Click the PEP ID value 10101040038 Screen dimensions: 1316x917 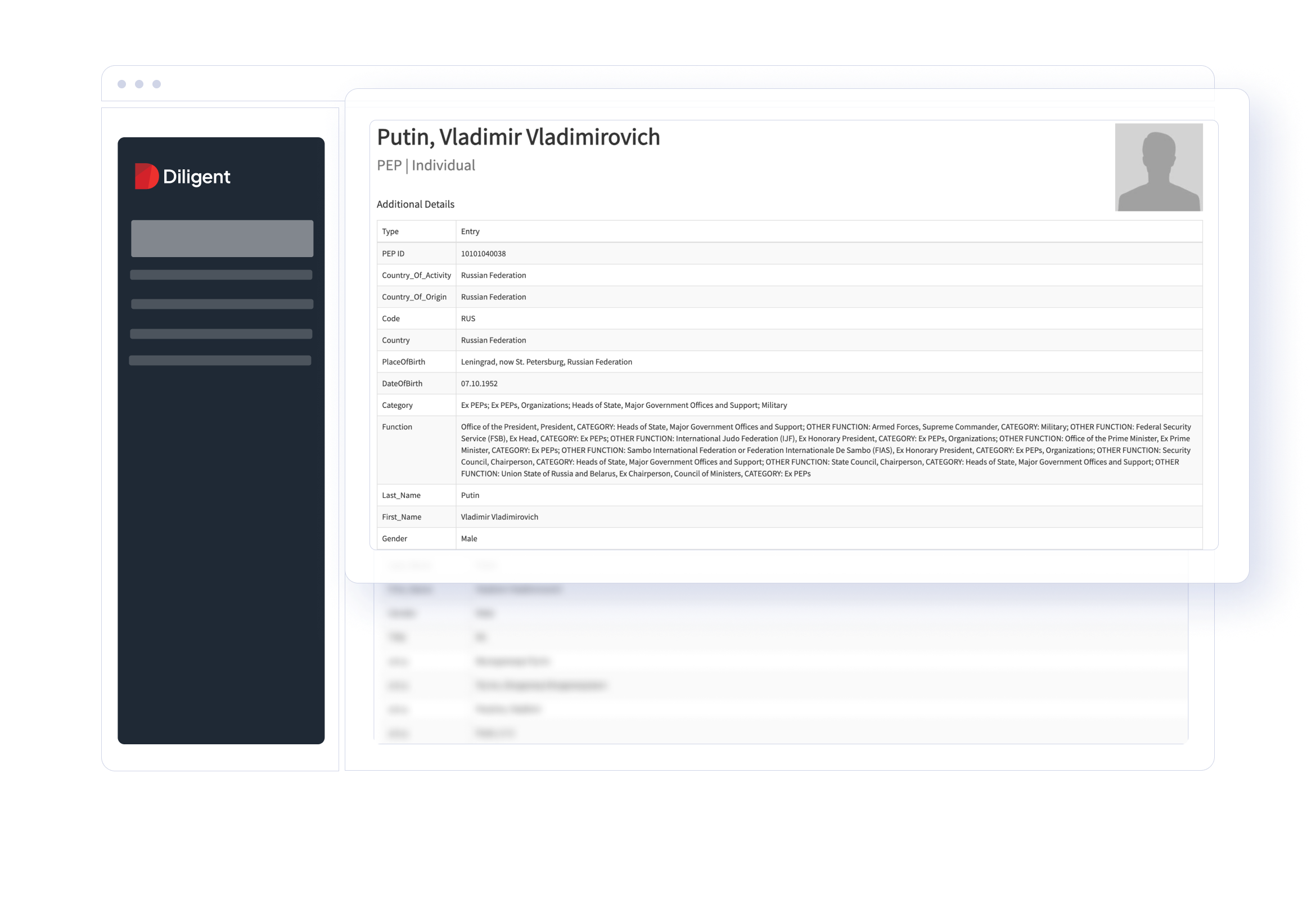click(483, 254)
